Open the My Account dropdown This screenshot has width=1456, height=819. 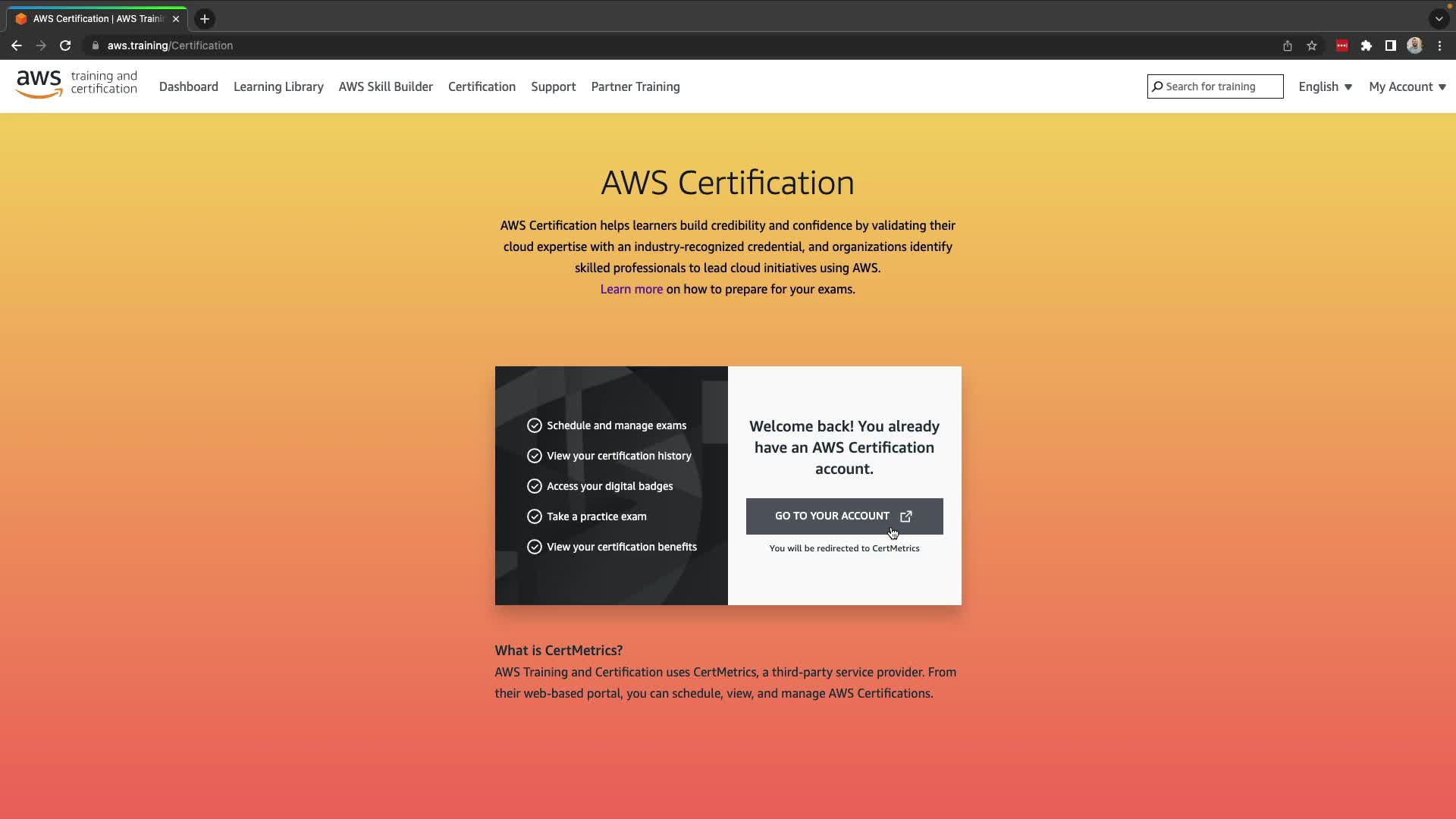click(x=1407, y=86)
